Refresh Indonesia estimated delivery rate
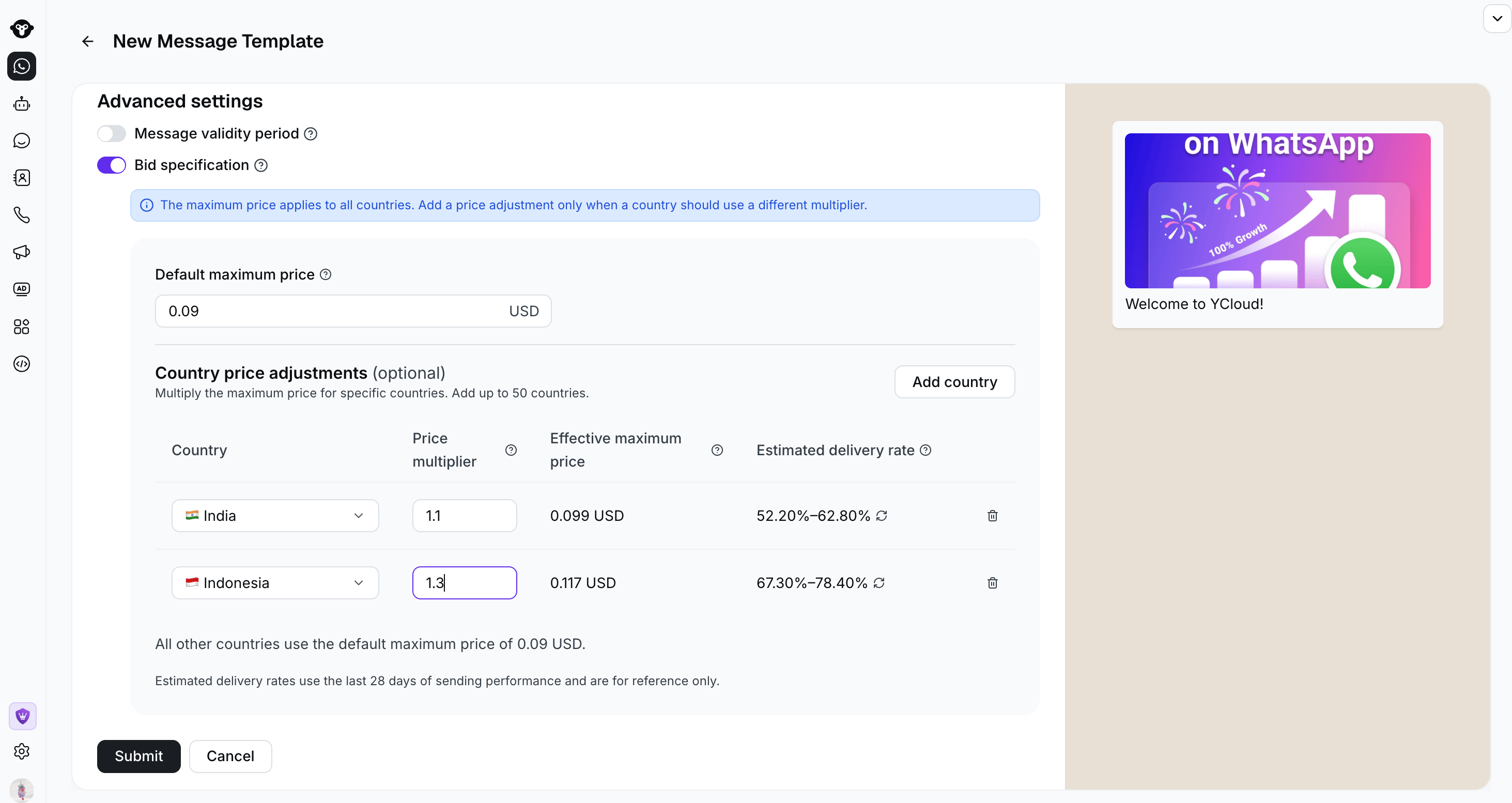This screenshot has width=1512, height=803. point(878,583)
